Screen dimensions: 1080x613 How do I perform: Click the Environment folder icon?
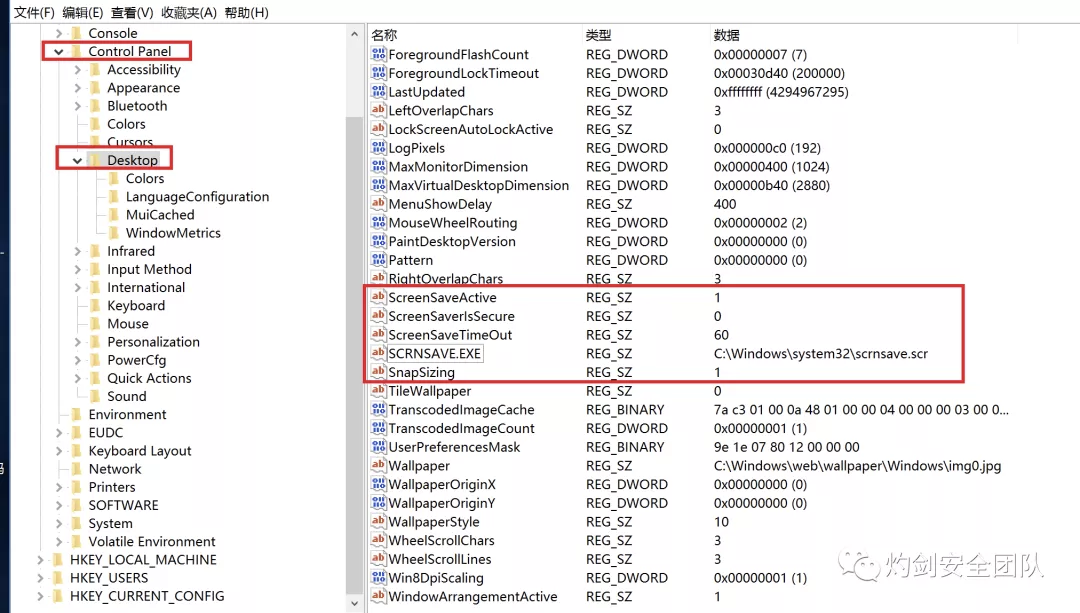tap(76, 414)
